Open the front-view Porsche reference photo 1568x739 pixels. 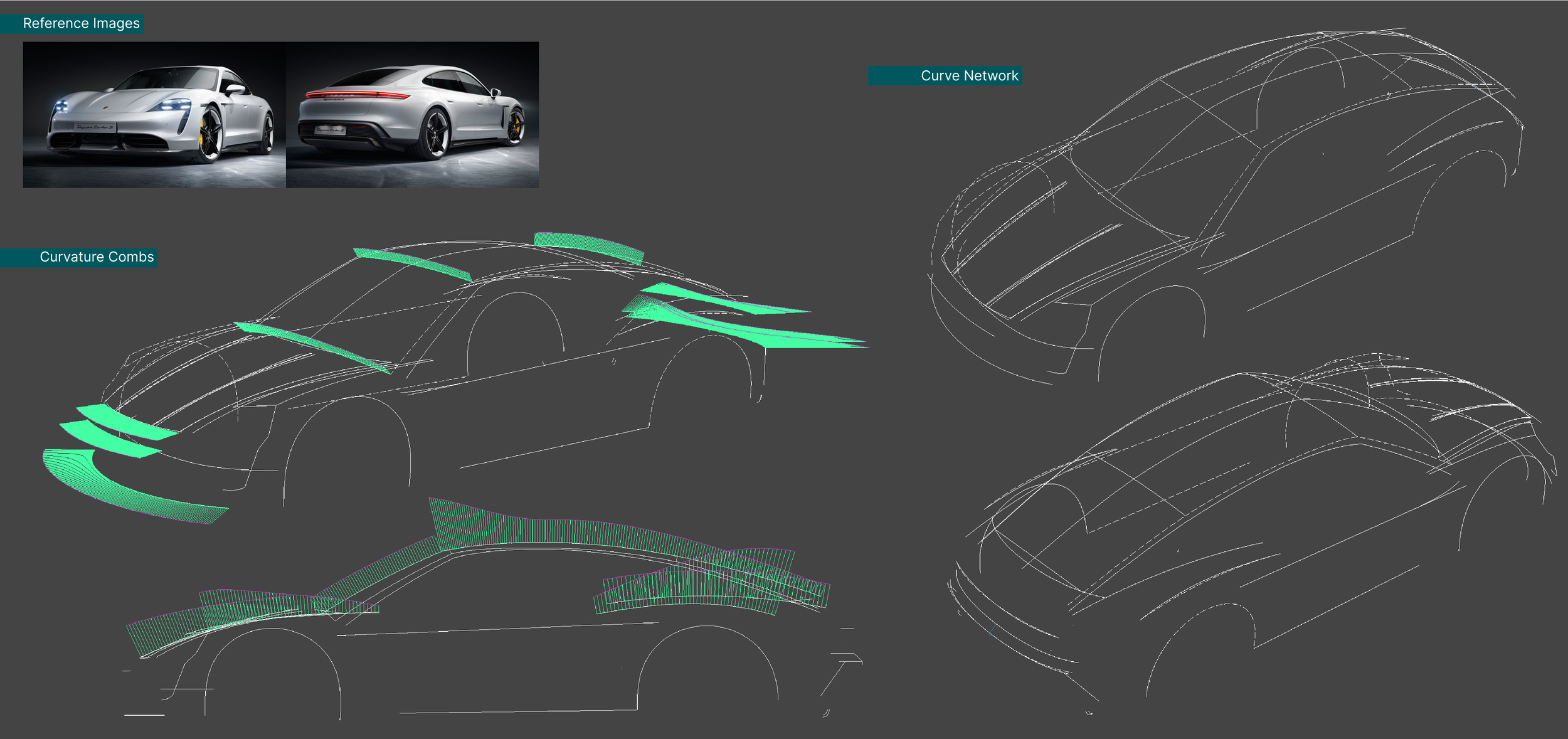154,115
